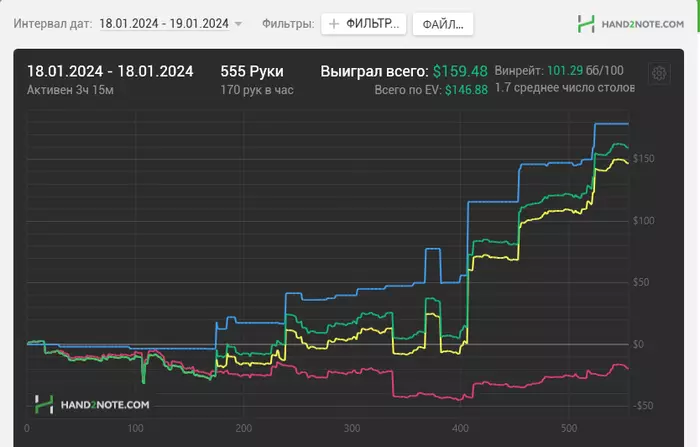Screen dimensions: 700x447
Task: Click 'Активен 3ч 15м' activity text
Action: pyautogui.click(x=70, y=90)
